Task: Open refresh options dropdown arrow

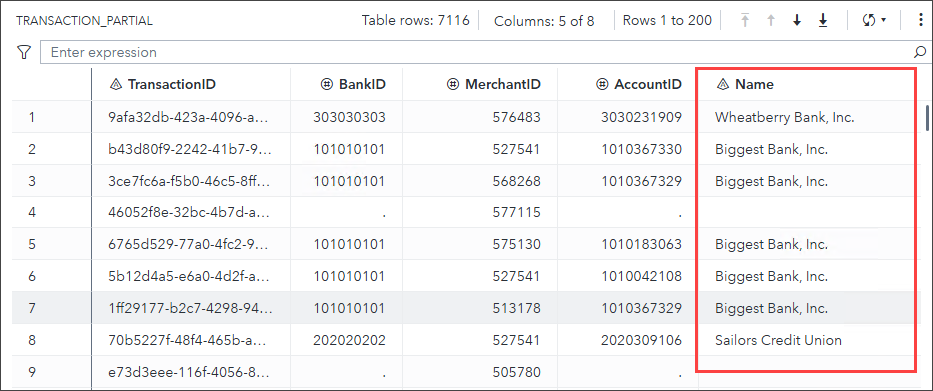Action: click(883, 20)
